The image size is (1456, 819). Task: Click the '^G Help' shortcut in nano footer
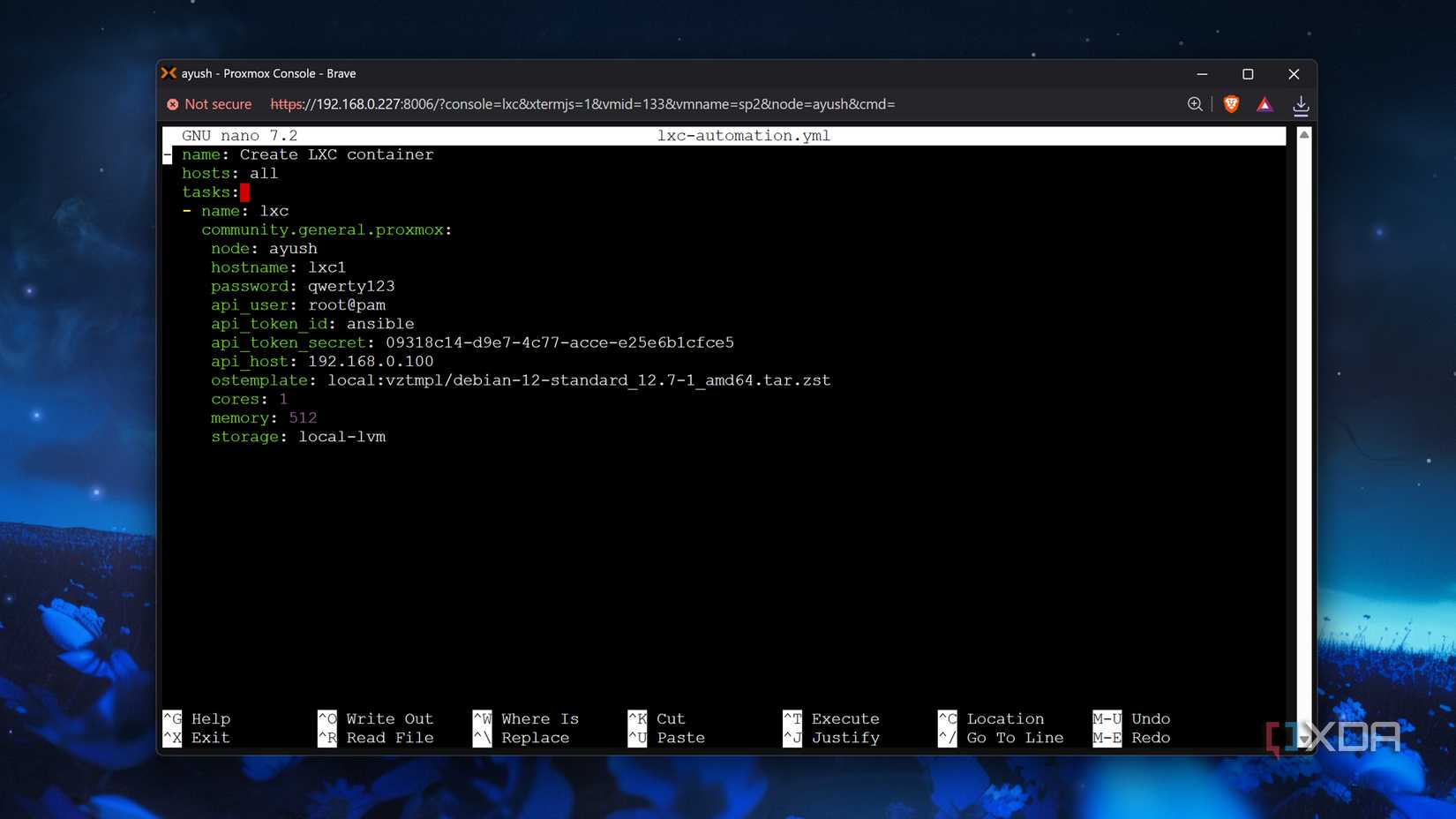click(197, 719)
